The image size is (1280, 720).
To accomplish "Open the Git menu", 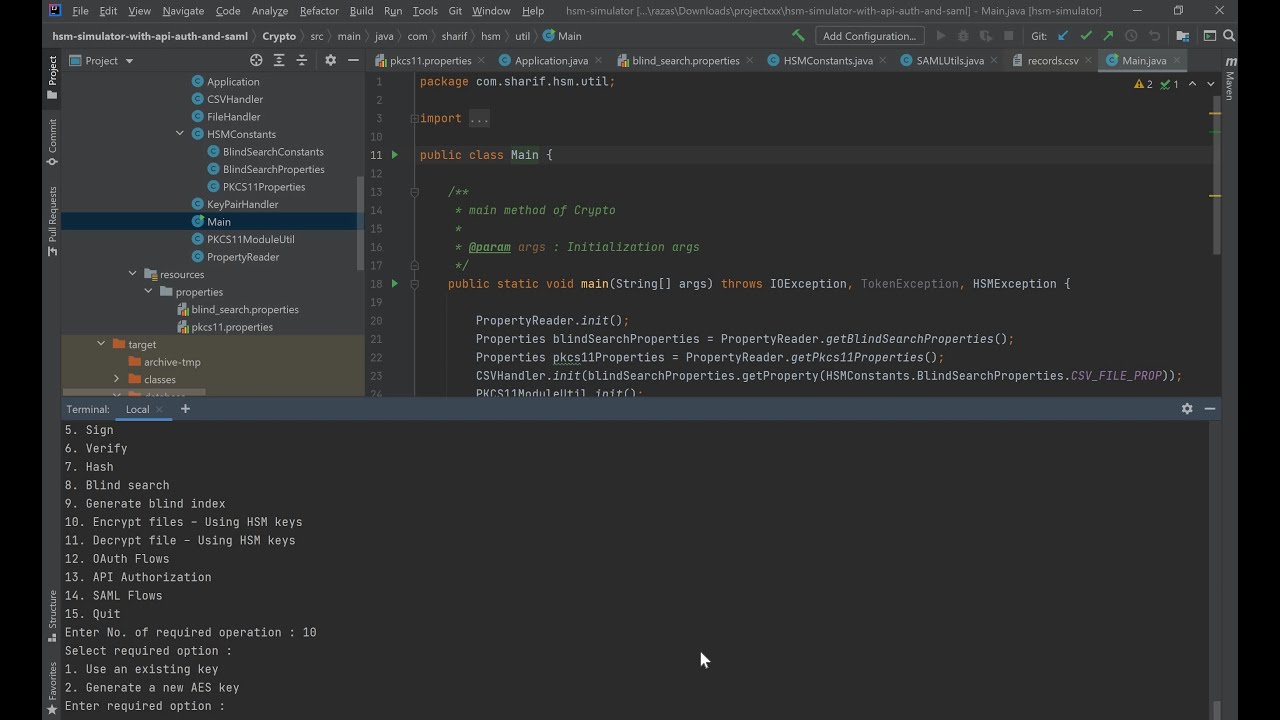I will tap(455, 10).
